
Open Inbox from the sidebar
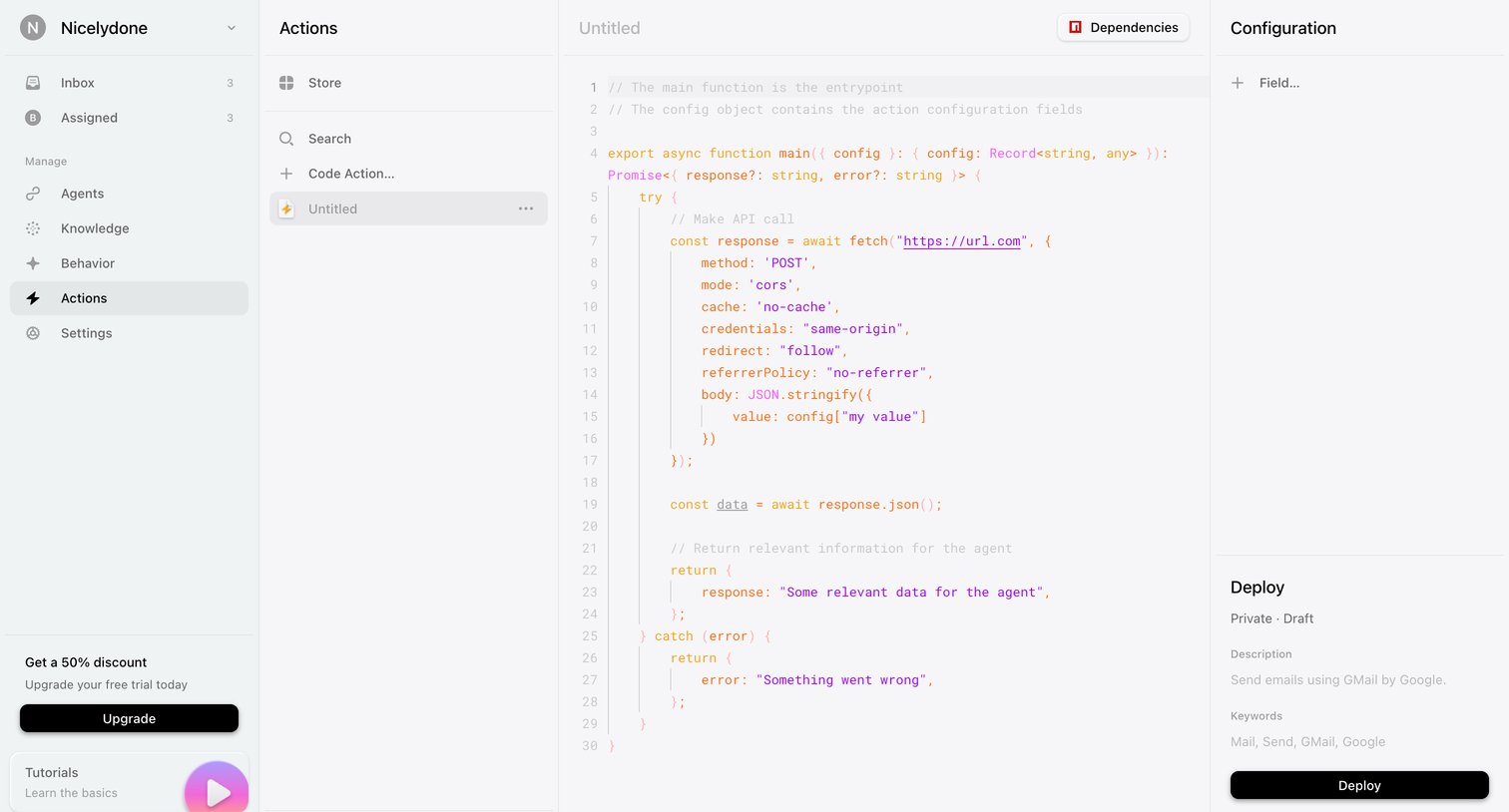pos(129,83)
